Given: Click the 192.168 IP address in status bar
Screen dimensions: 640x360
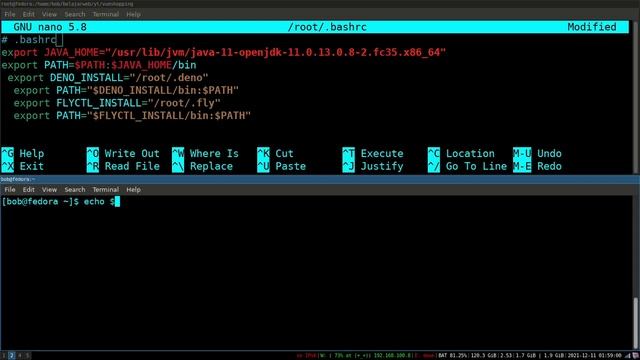Looking at the screenshot, I should [x=393, y=356].
